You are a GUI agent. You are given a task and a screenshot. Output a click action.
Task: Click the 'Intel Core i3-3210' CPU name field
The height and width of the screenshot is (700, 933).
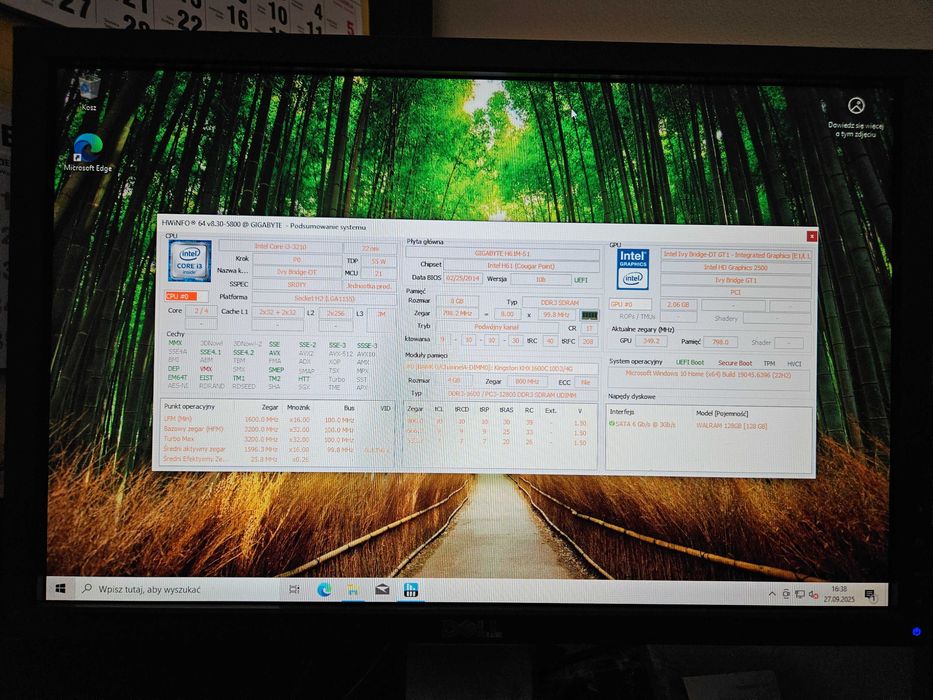280,246
